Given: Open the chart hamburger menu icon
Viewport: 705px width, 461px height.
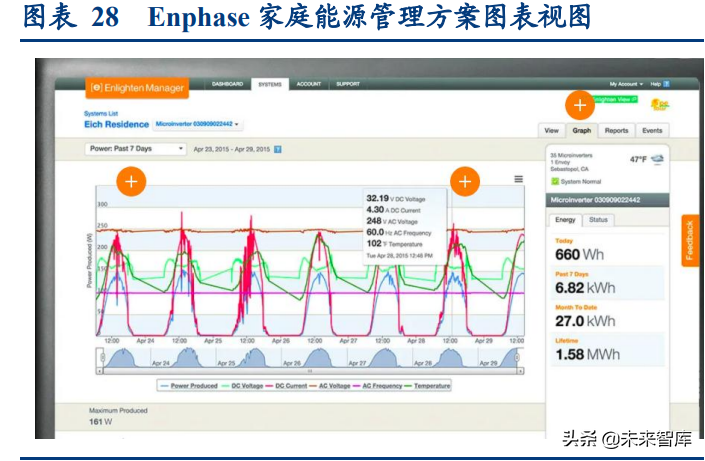Looking at the screenshot, I should click(x=518, y=179).
